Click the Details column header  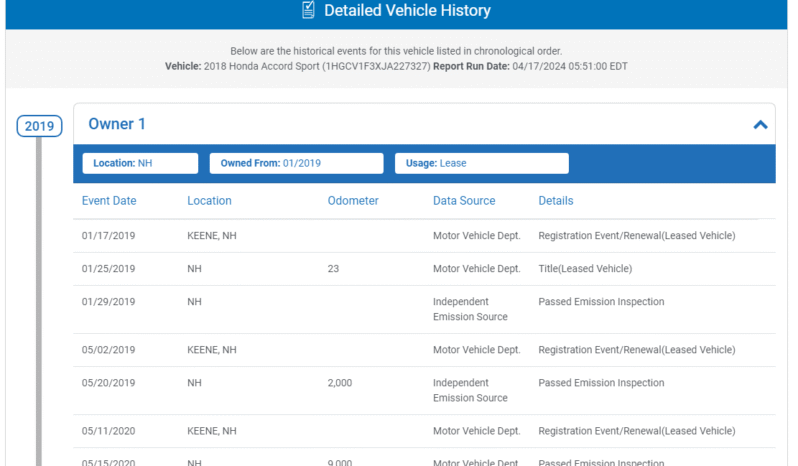pyautogui.click(x=556, y=201)
